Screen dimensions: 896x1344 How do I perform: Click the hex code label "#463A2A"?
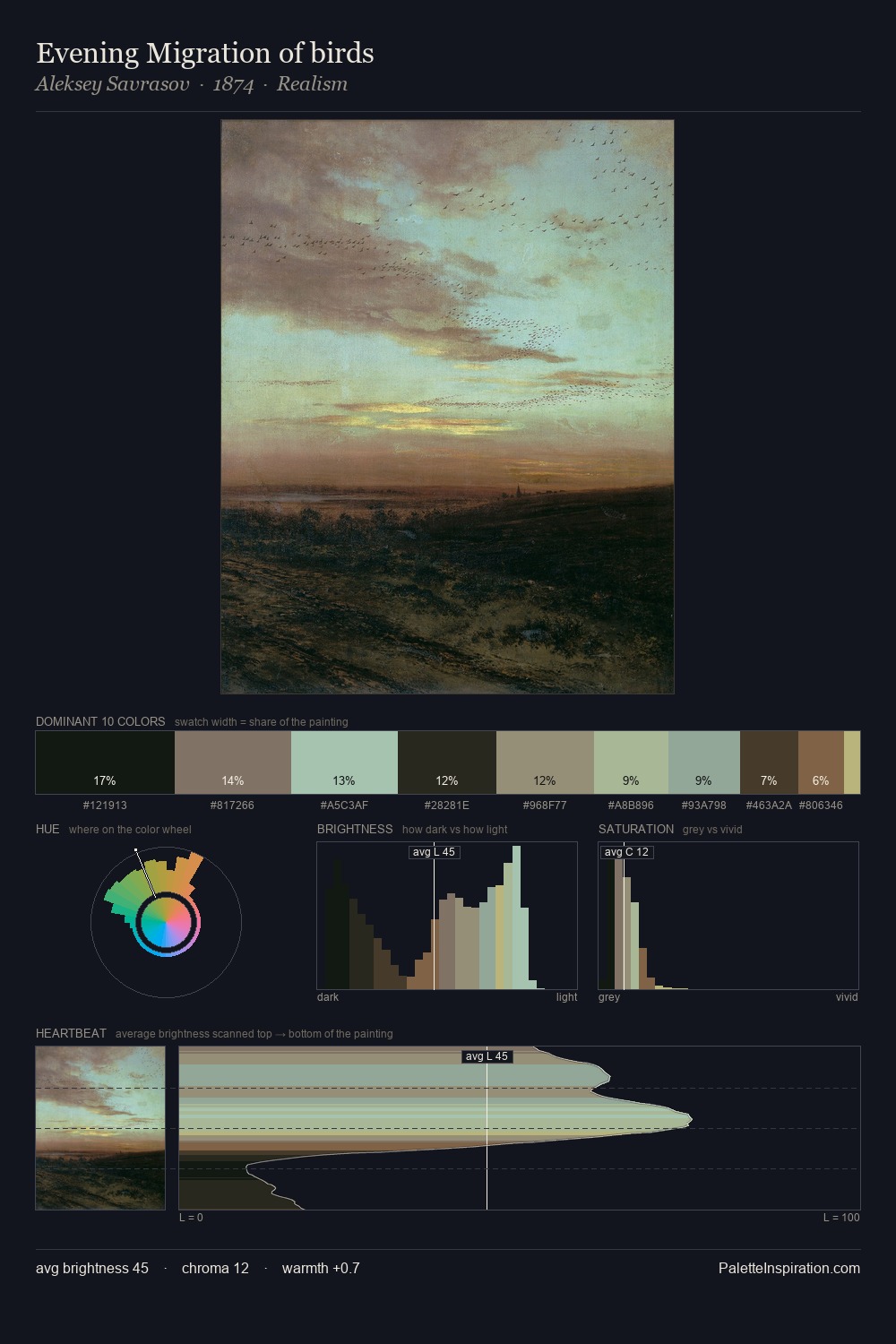769,806
